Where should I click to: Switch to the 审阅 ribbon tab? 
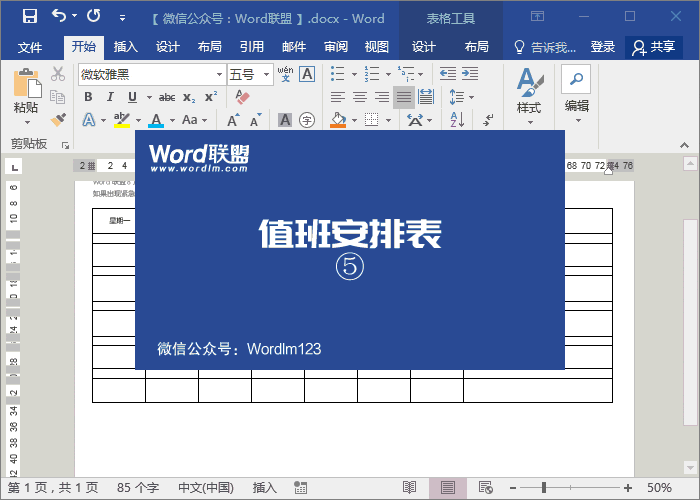pos(336,47)
